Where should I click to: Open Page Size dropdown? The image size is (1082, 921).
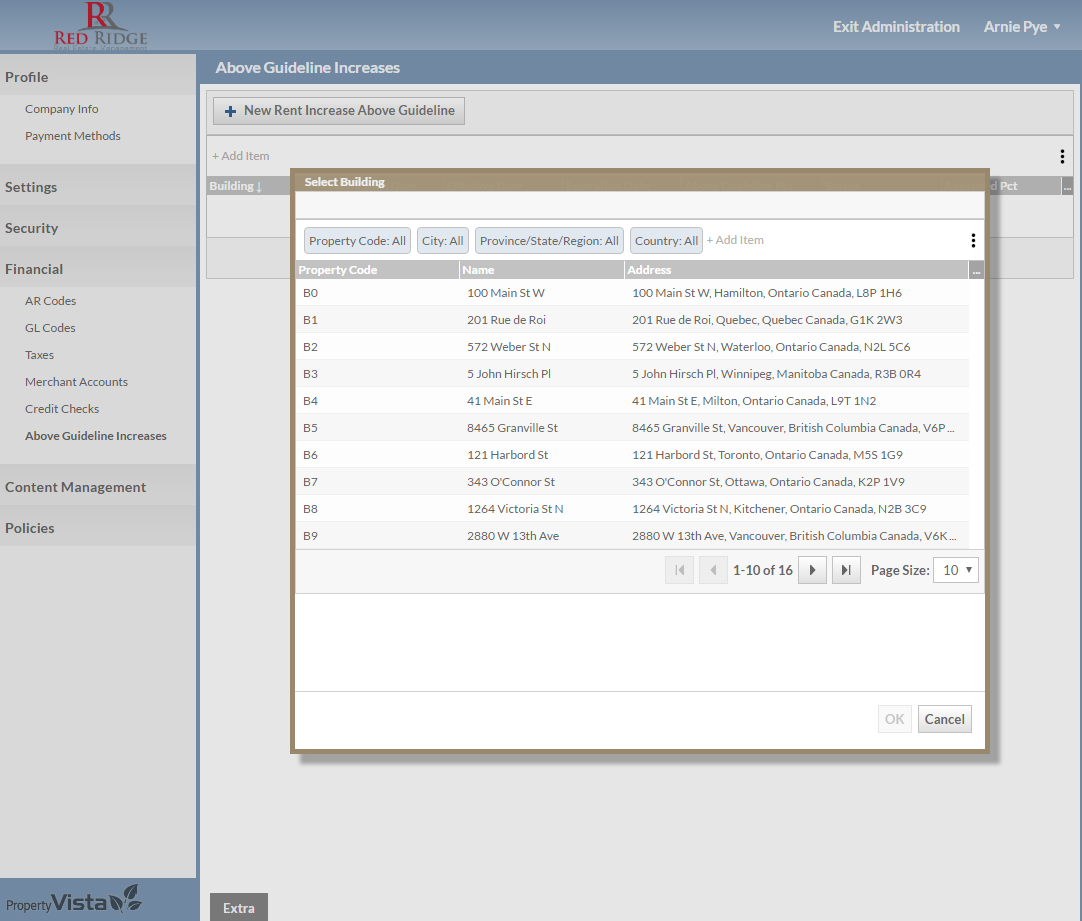(x=955, y=570)
